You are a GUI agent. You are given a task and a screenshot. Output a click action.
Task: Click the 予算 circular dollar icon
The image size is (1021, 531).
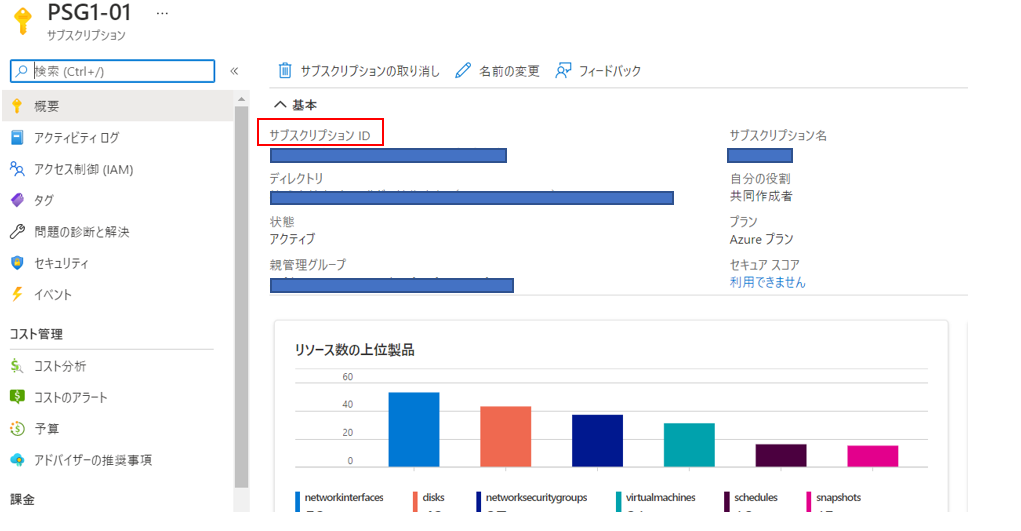click(18, 429)
